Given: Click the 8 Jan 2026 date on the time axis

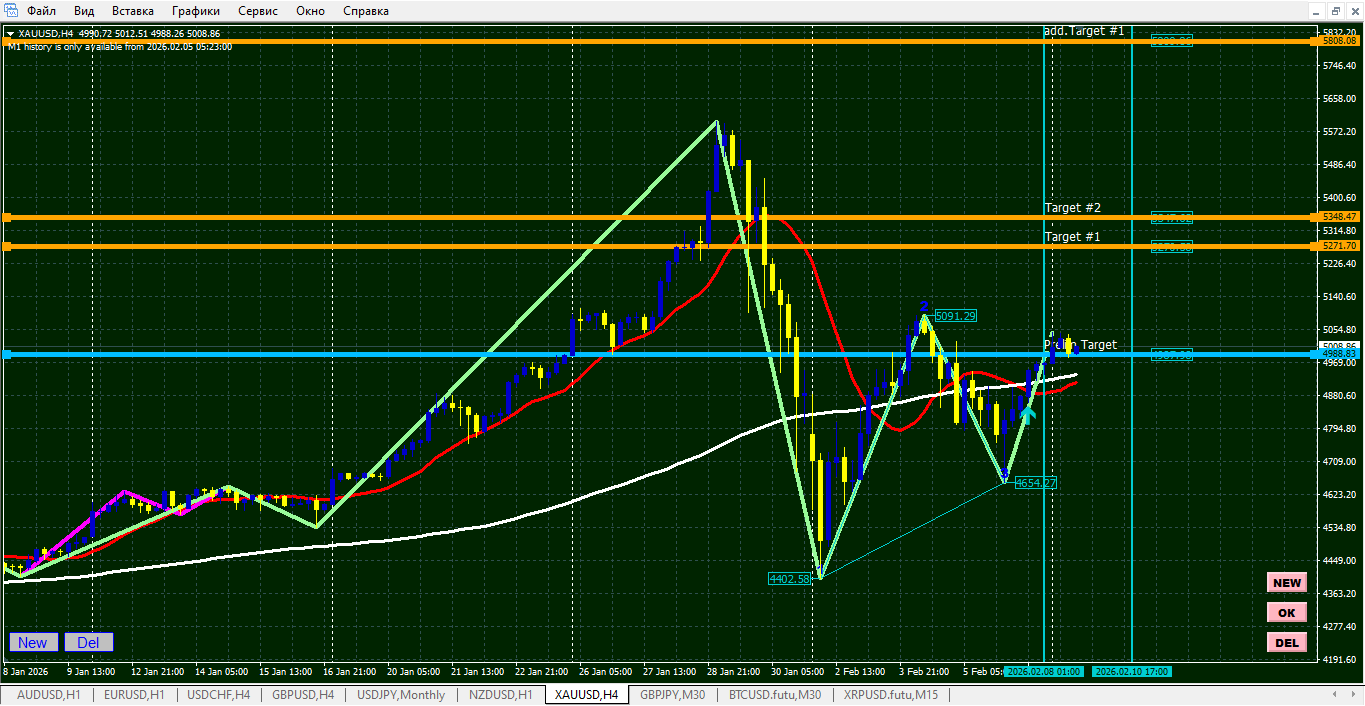Looking at the screenshot, I should click(26, 672).
